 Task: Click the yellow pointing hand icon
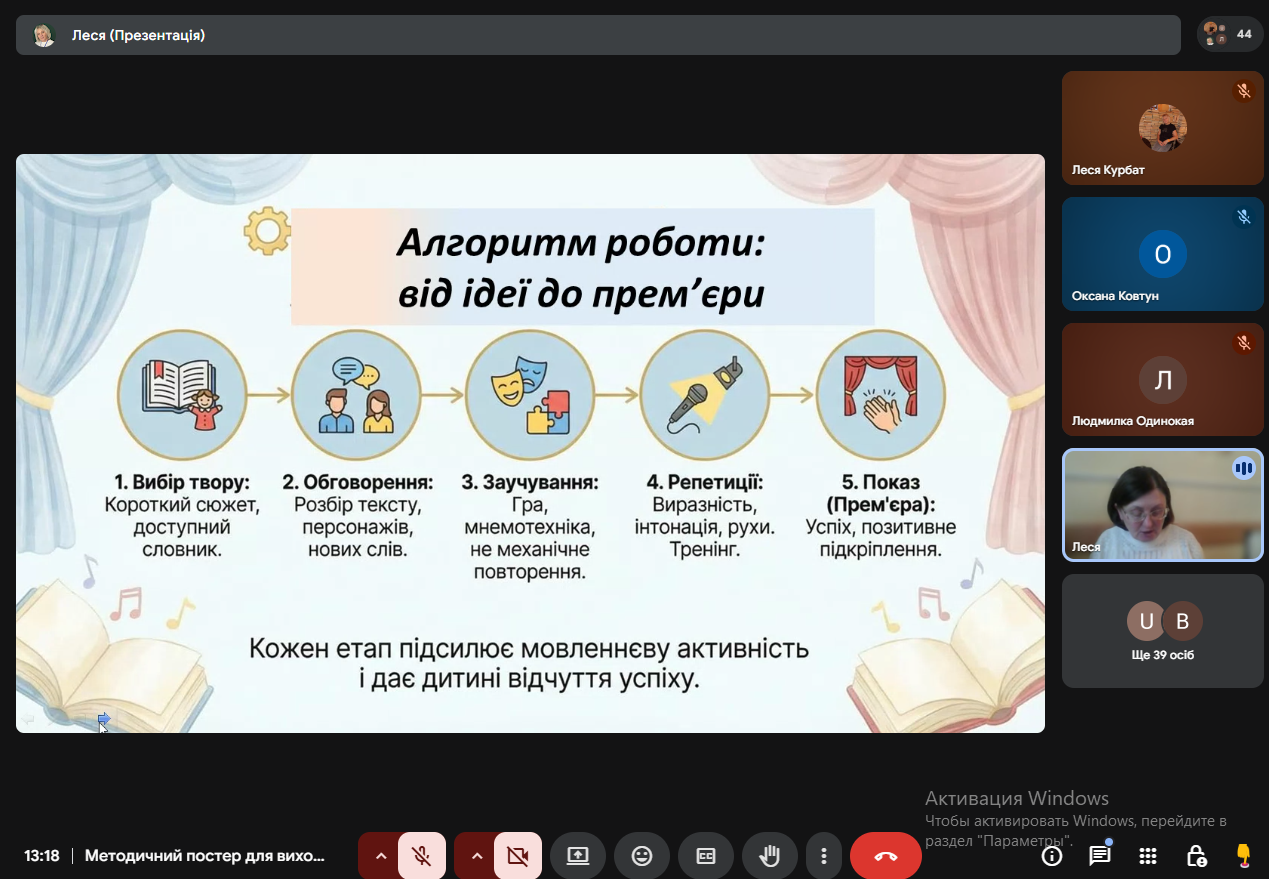[x=1243, y=855]
